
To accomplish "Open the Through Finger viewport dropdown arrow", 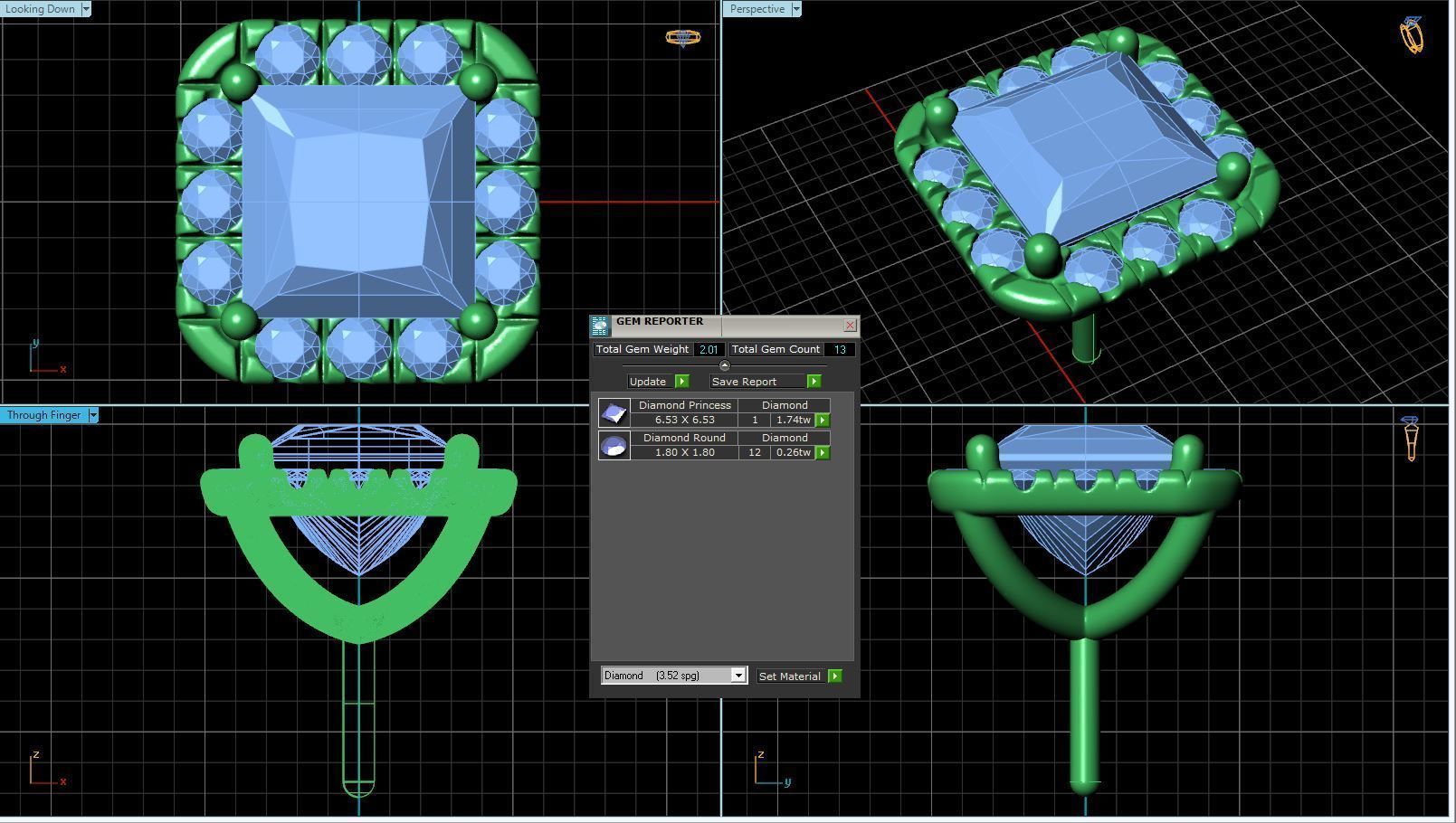I will tap(93, 415).
